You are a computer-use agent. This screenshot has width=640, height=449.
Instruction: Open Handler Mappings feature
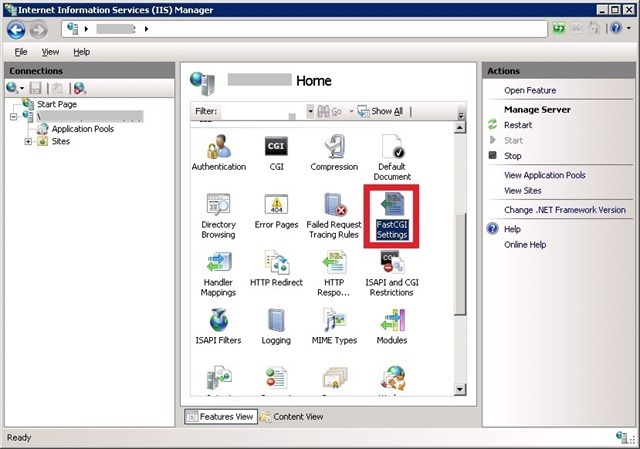point(218,273)
